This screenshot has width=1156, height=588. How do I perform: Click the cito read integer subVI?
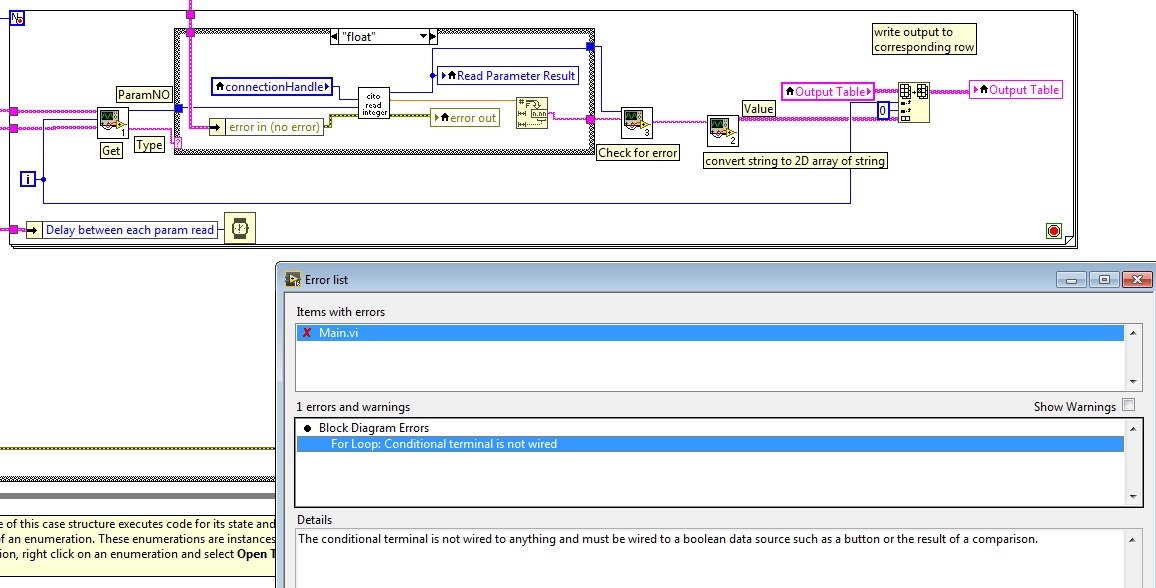click(374, 103)
